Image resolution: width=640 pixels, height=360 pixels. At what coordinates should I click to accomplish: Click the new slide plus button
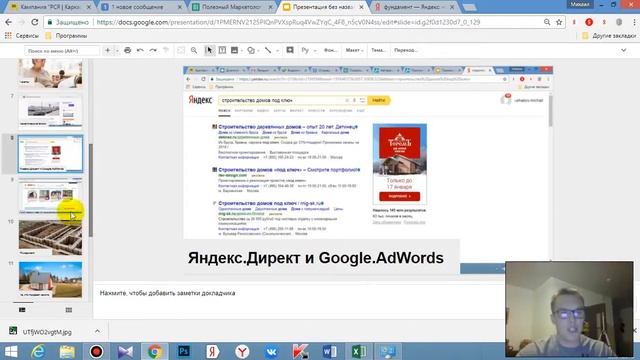108,50
